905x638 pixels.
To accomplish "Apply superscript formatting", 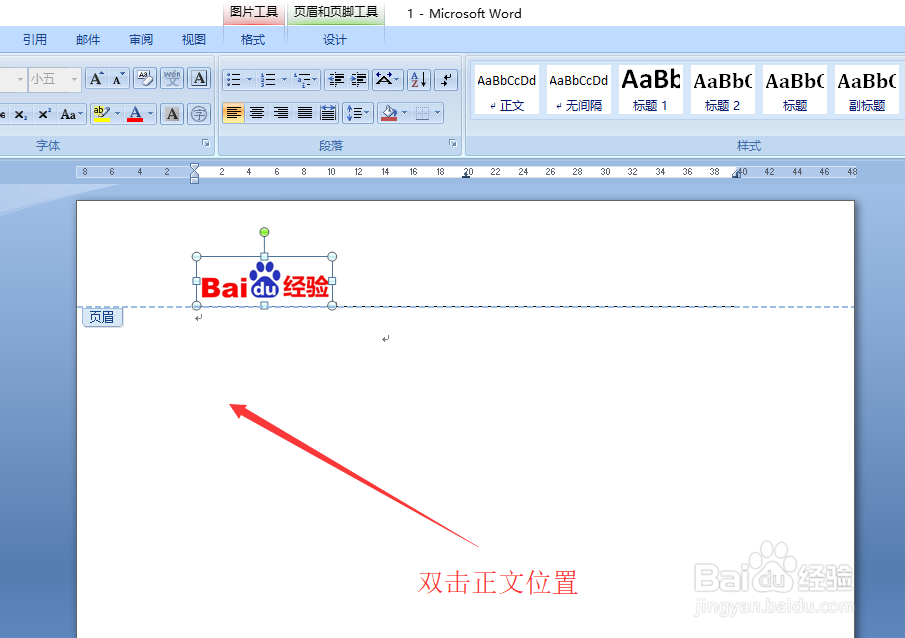I will click(44, 114).
